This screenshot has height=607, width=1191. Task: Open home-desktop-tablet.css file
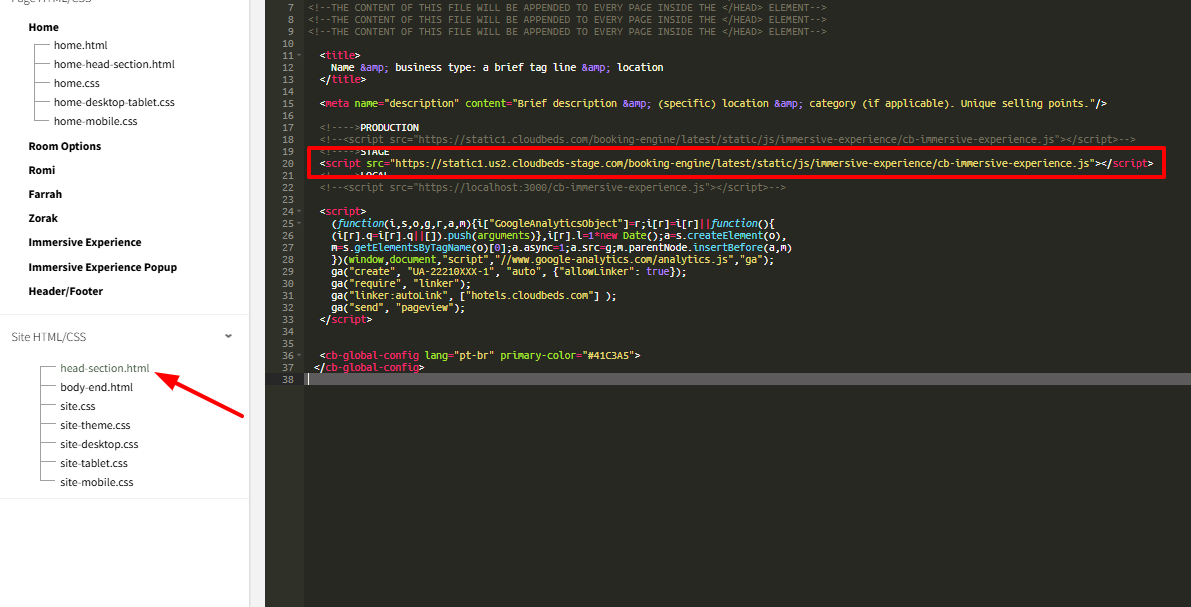coord(114,102)
